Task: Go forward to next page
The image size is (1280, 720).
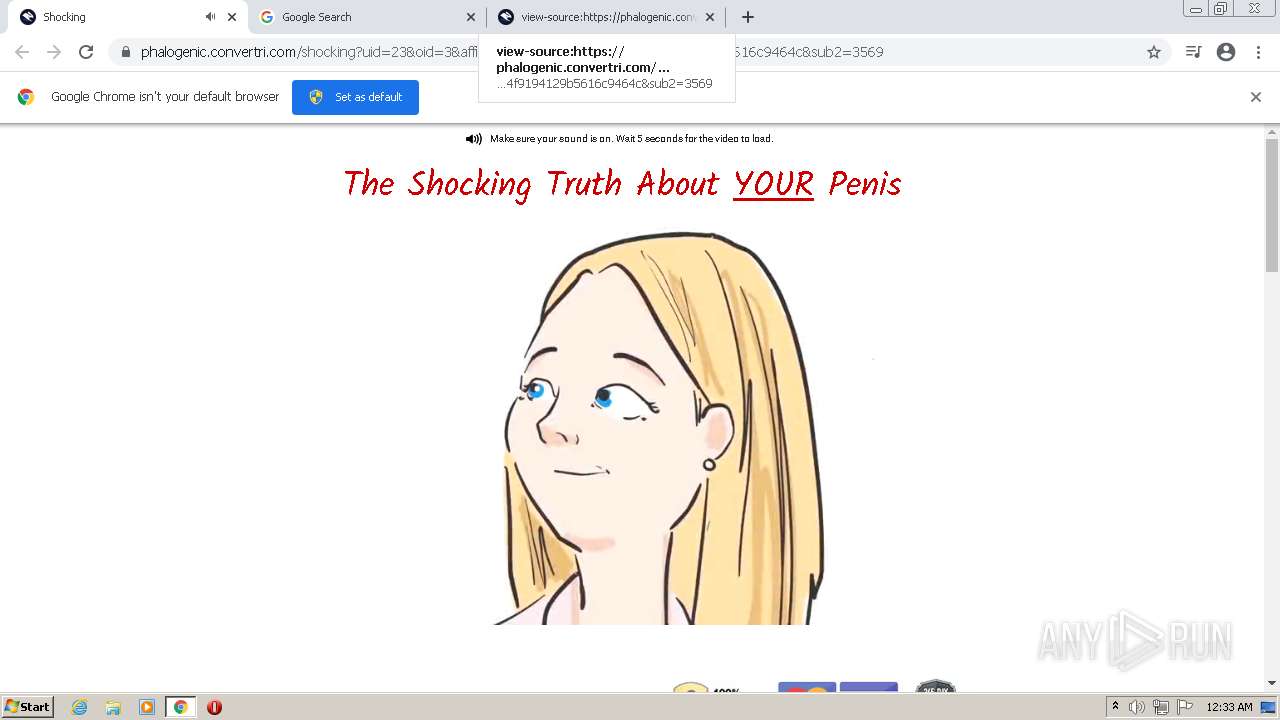Action: pyautogui.click(x=54, y=52)
